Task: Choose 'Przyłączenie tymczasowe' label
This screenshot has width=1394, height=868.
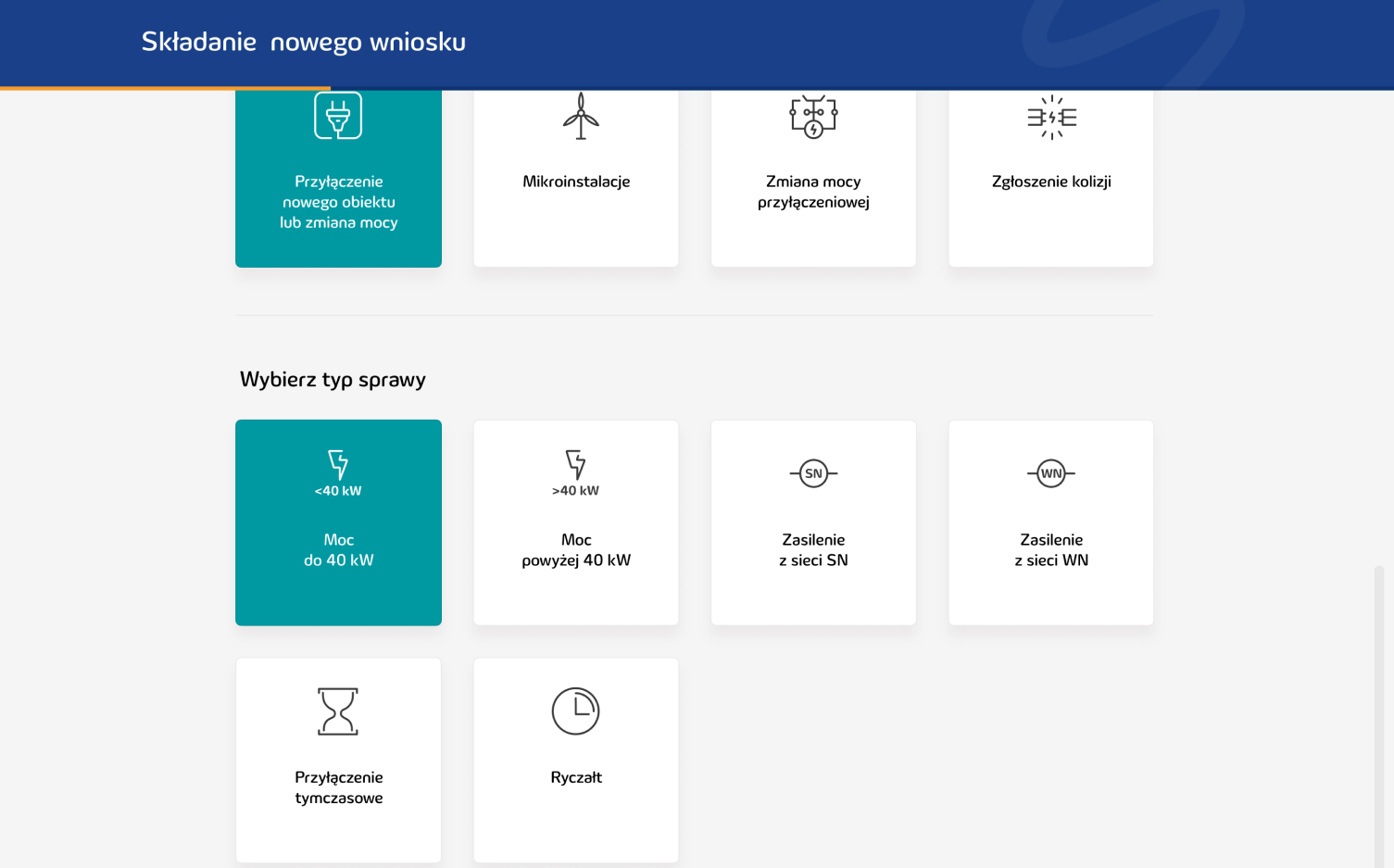Action: (x=339, y=787)
